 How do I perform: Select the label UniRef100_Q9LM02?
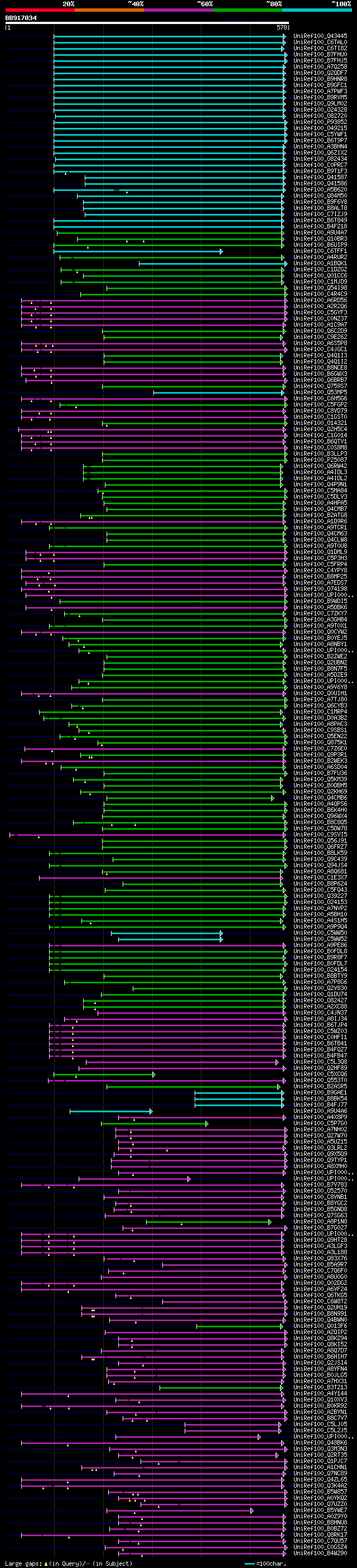pyautogui.click(x=321, y=103)
